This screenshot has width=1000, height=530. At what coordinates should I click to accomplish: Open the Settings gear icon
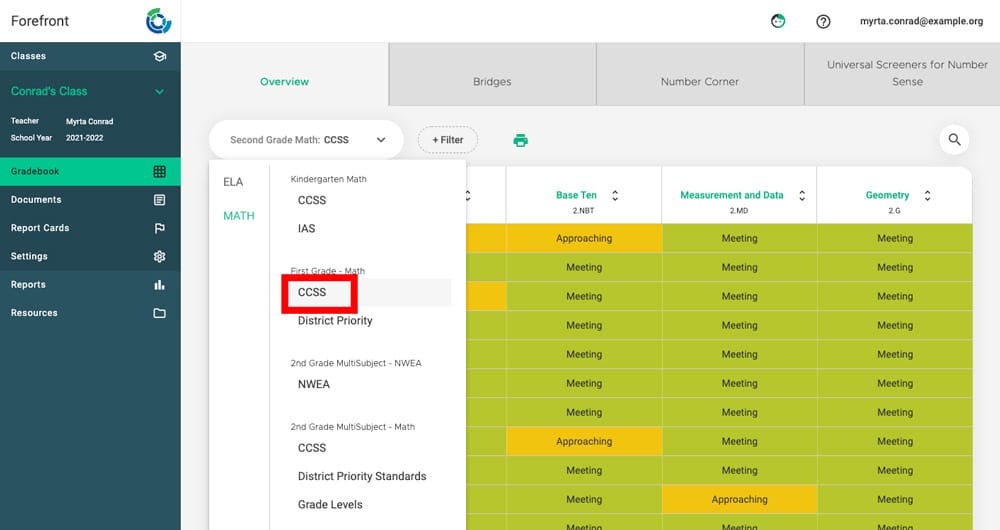click(x=159, y=256)
